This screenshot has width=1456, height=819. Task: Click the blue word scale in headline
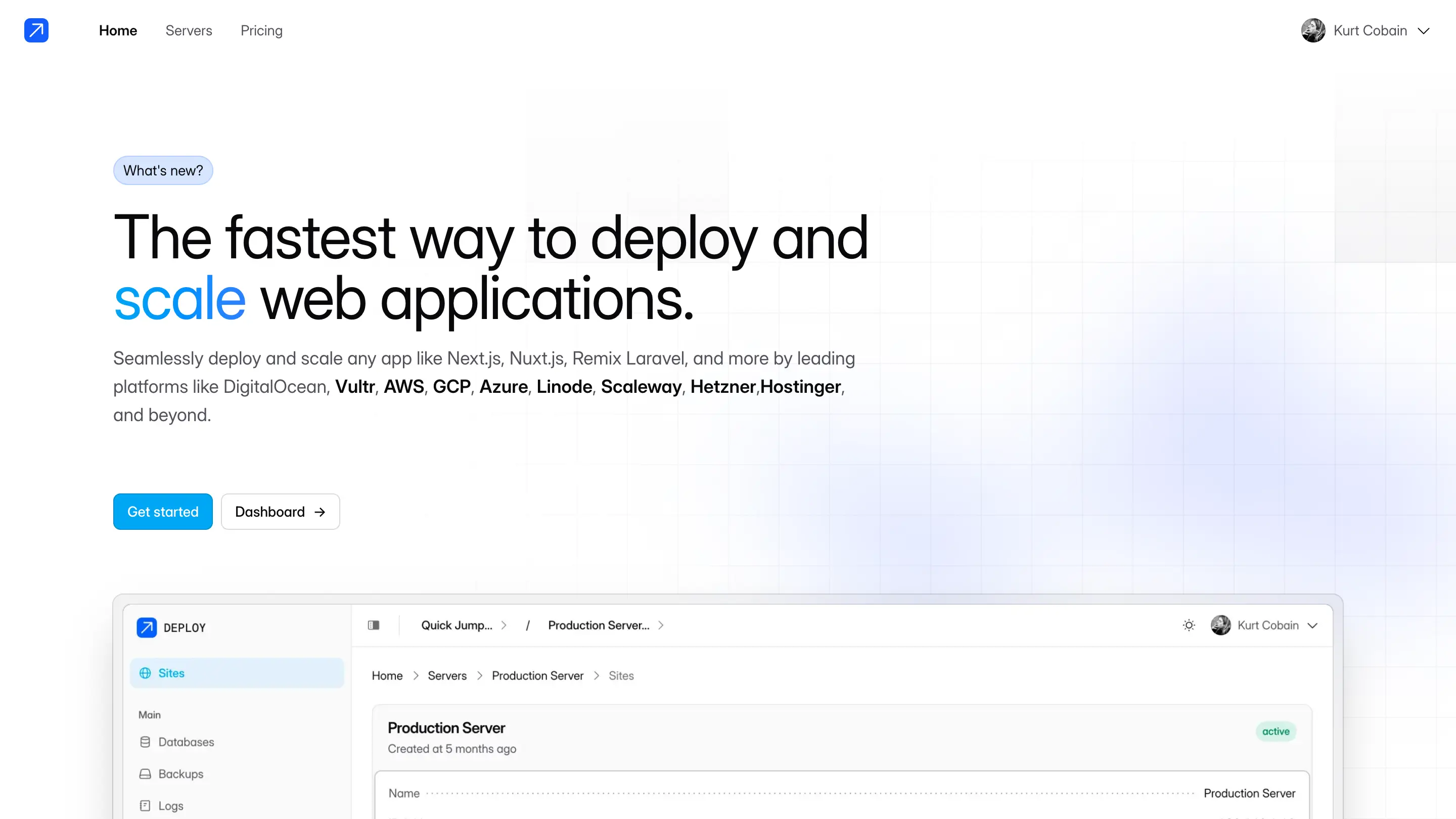pyautogui.click(x=180, y=299)
